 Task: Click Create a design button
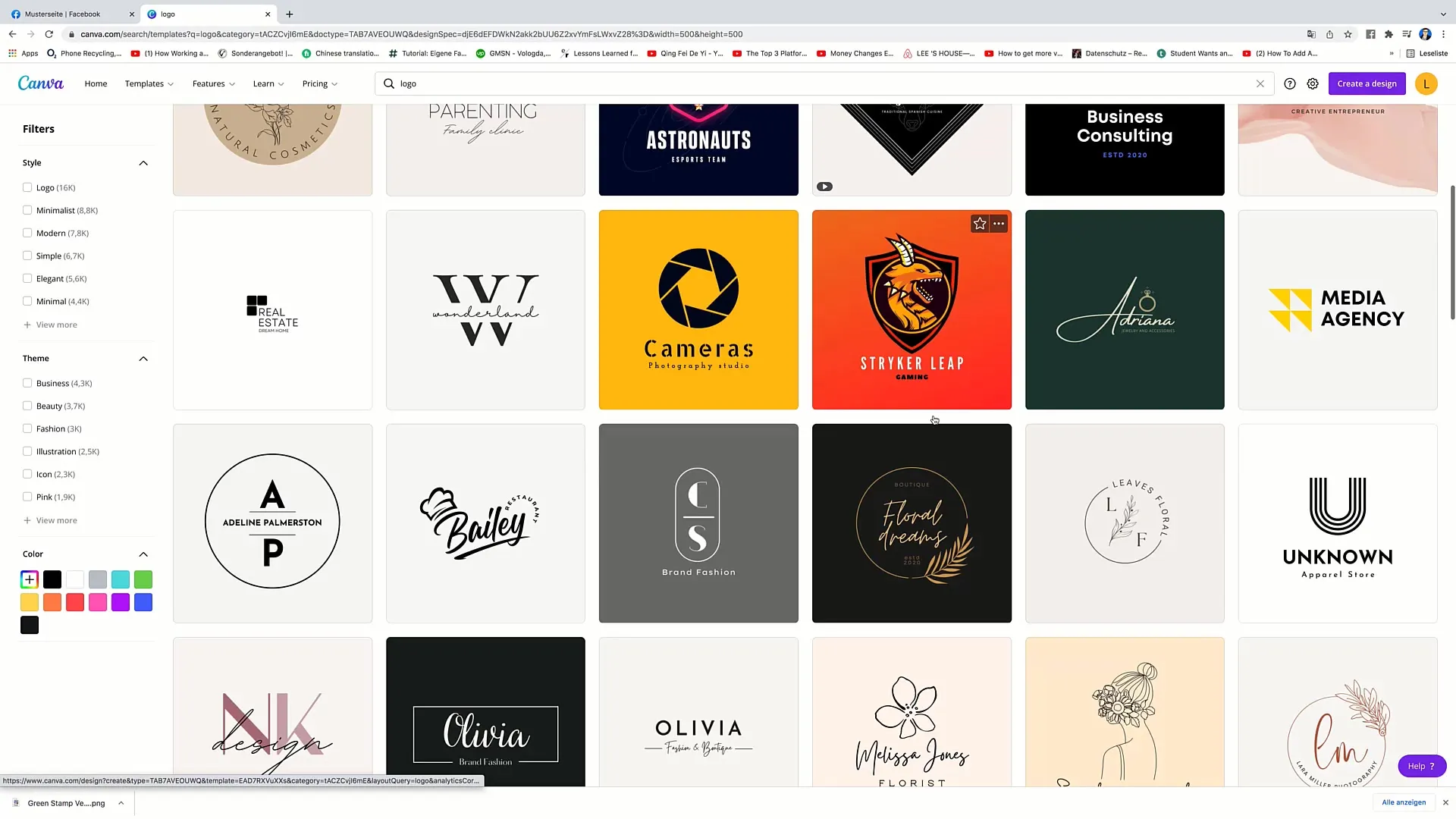(1367, 83)
